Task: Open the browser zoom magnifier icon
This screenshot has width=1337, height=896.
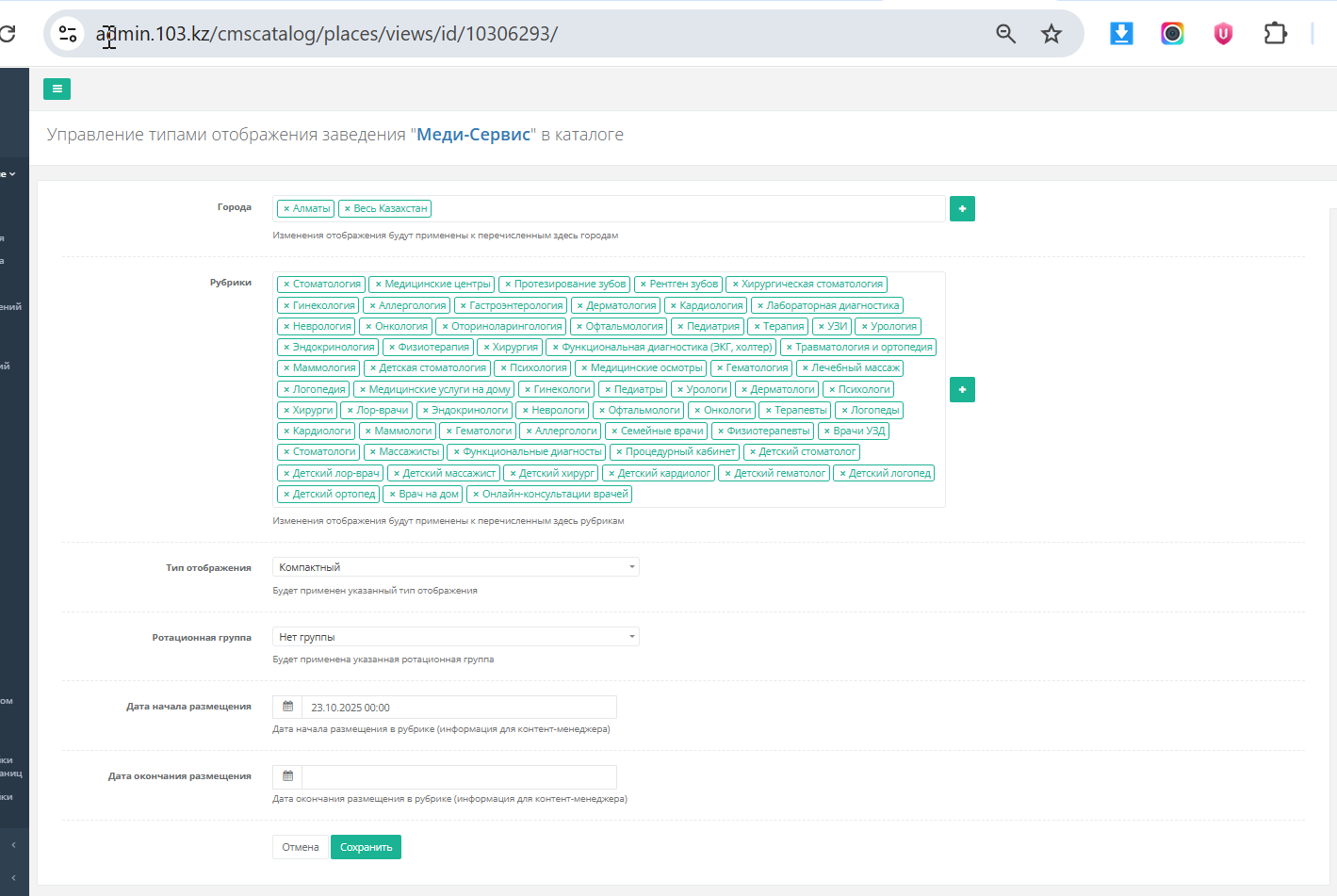Action: pos(1005,34)
